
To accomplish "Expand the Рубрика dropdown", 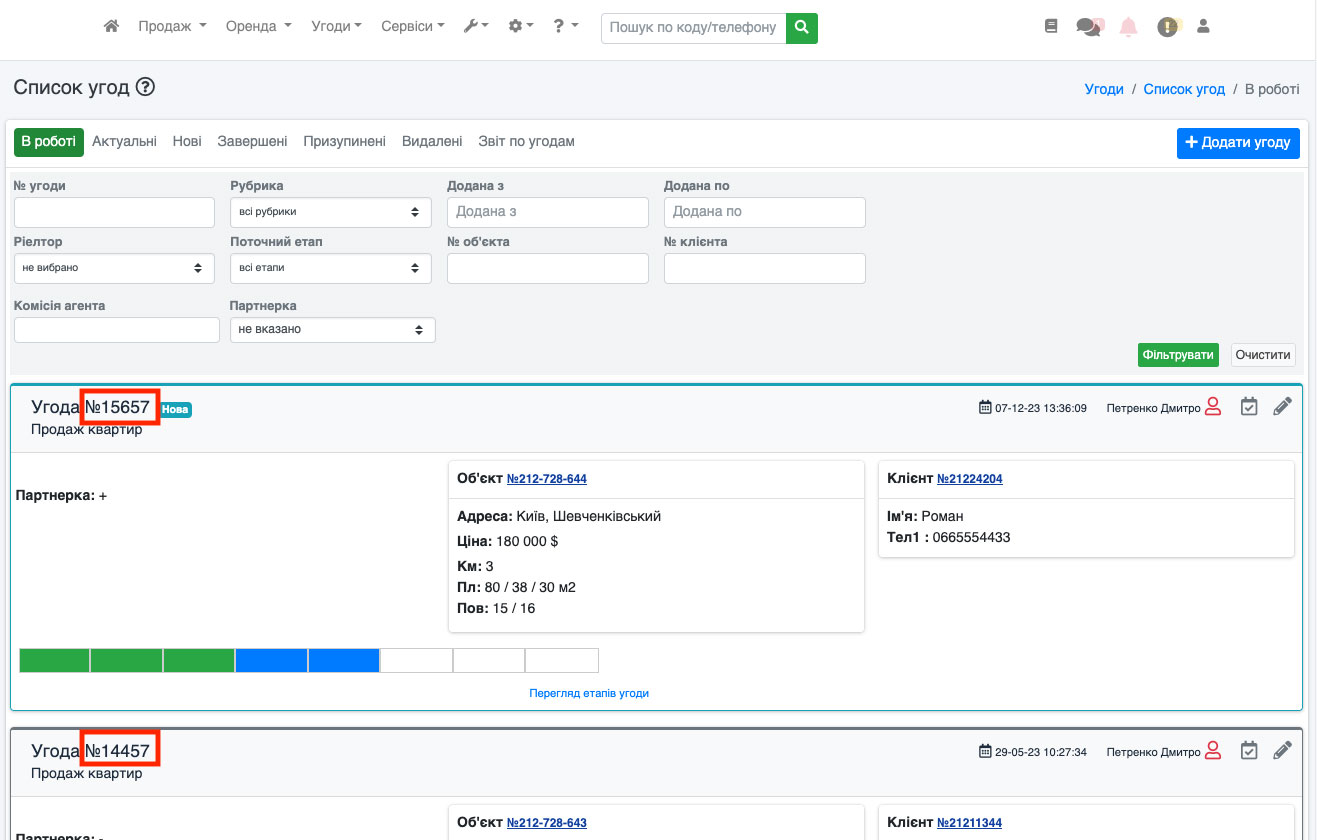I will 331,212.
